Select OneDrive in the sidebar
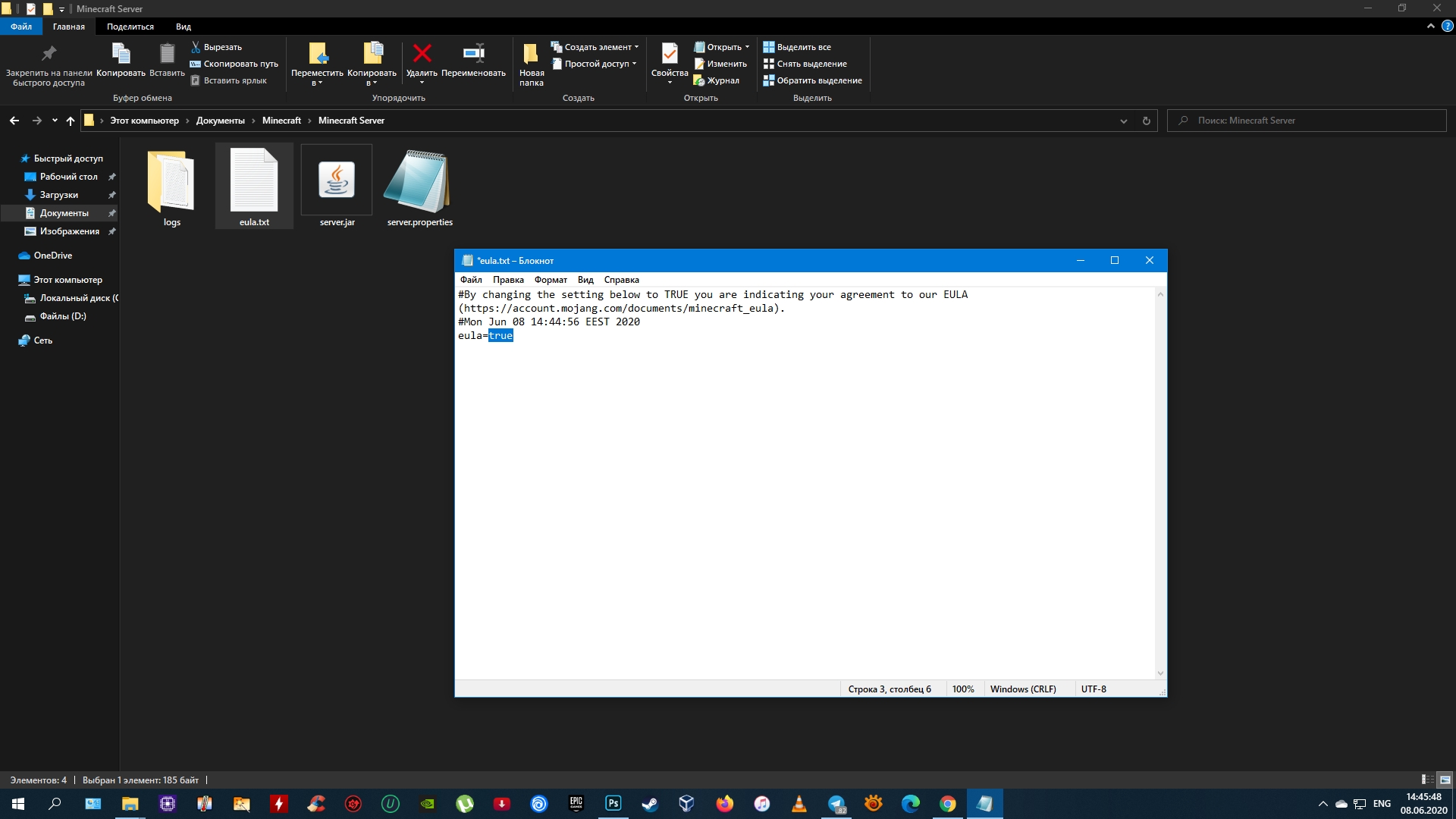Image resolution: width=1456 pixels, height=819 pixels. (x=52, y=256)
